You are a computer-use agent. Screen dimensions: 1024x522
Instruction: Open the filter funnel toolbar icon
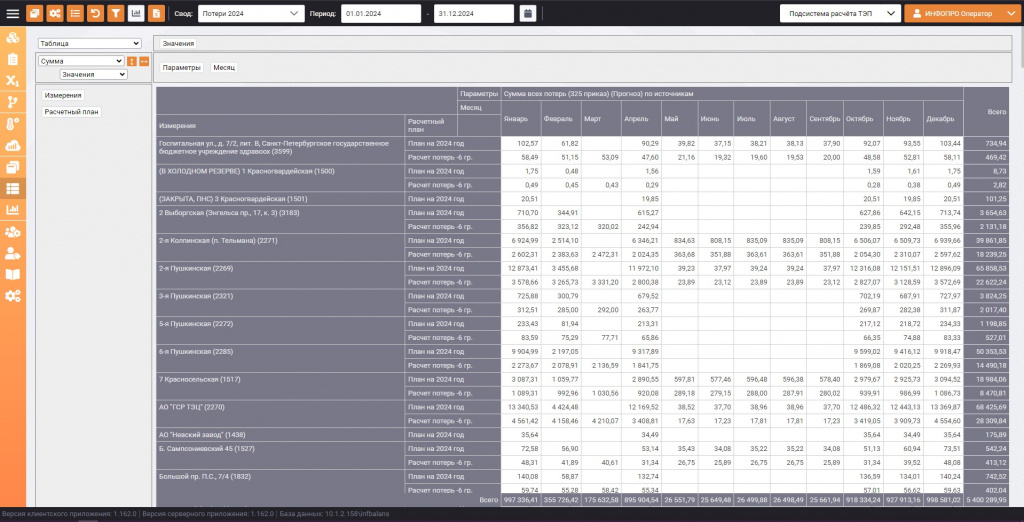tap(116, 13)
